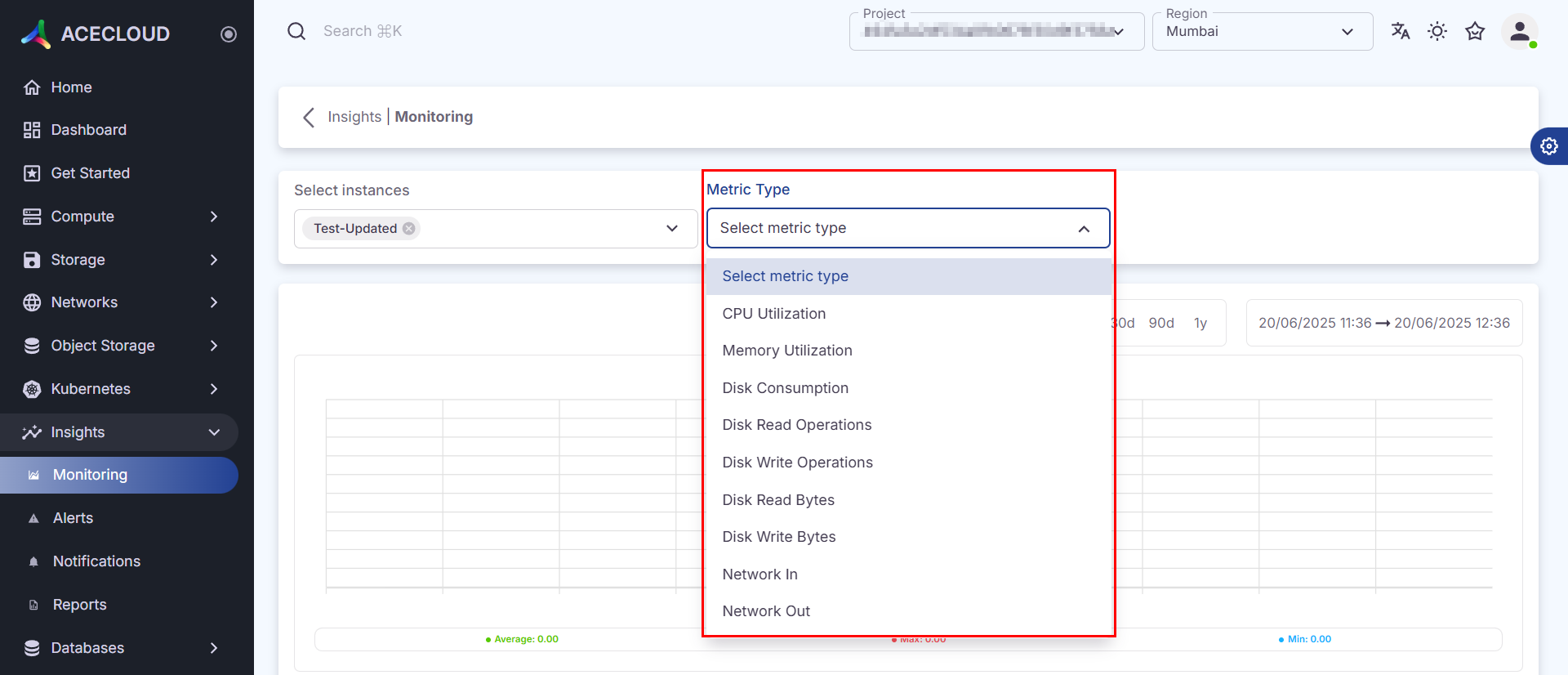Viewport: 1568px width, 675px height.
Task: Open the user profile avatar
Action: pos(1519,32)
